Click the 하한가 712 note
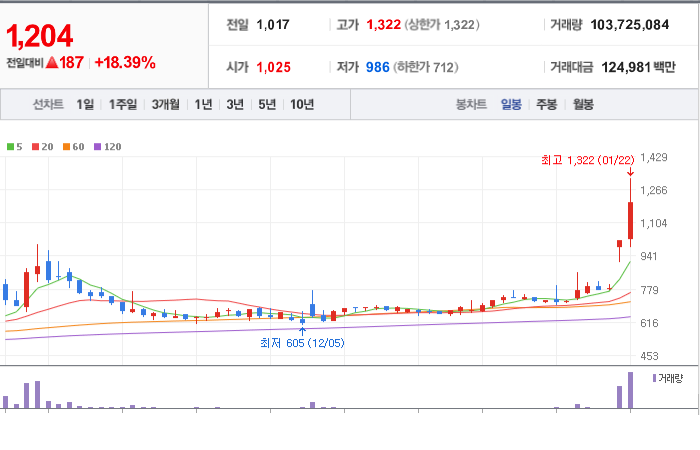 (426, 67)
